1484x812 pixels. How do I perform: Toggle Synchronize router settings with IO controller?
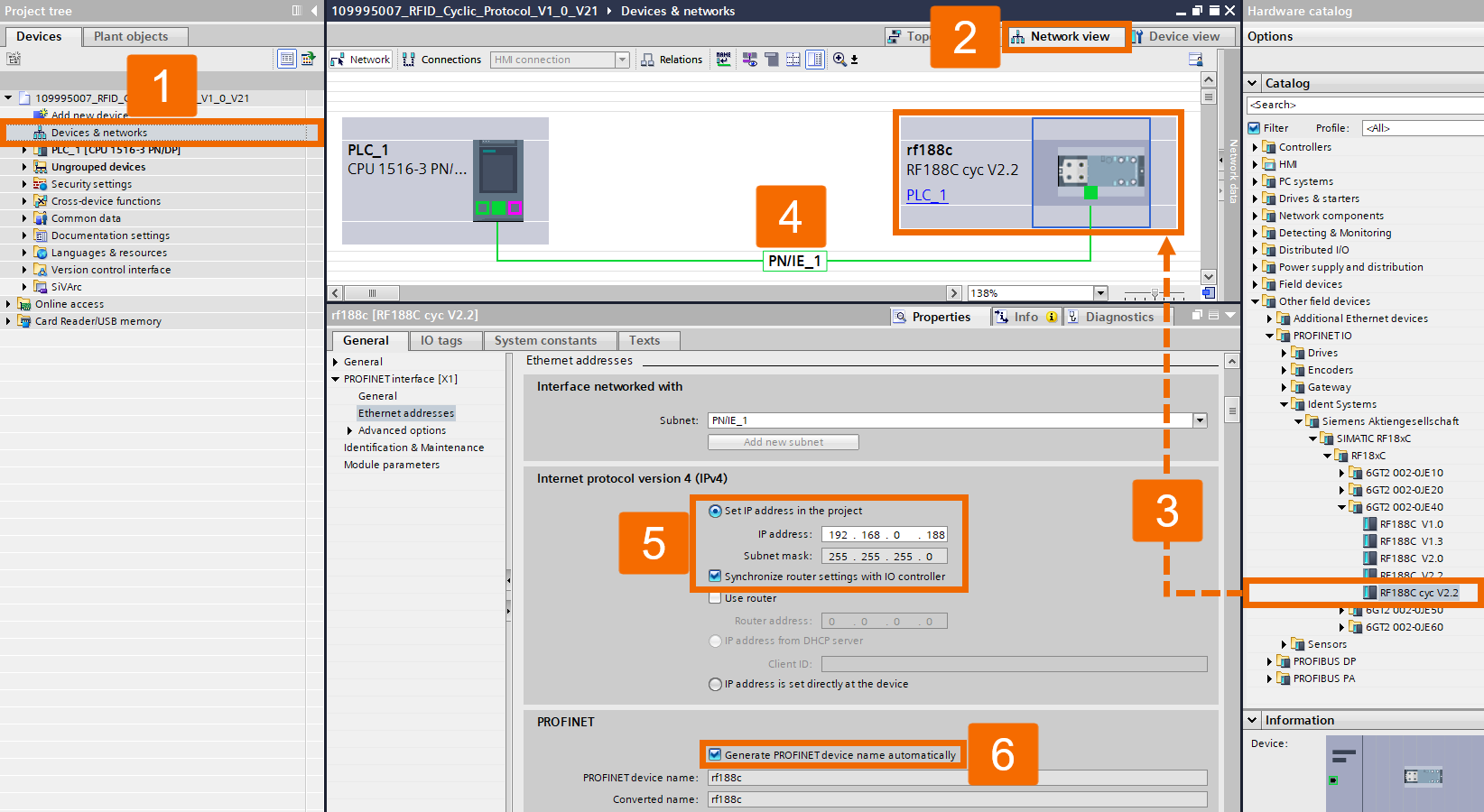click(715, 577)
